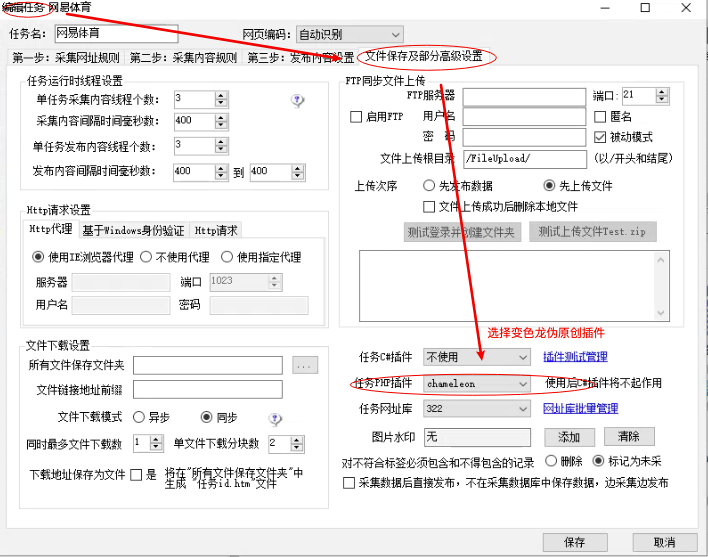Image resolution: width=708 pixels, height=557 pixels.
Task: Click the FTP 密码 input field
Action: coord(524,137)
